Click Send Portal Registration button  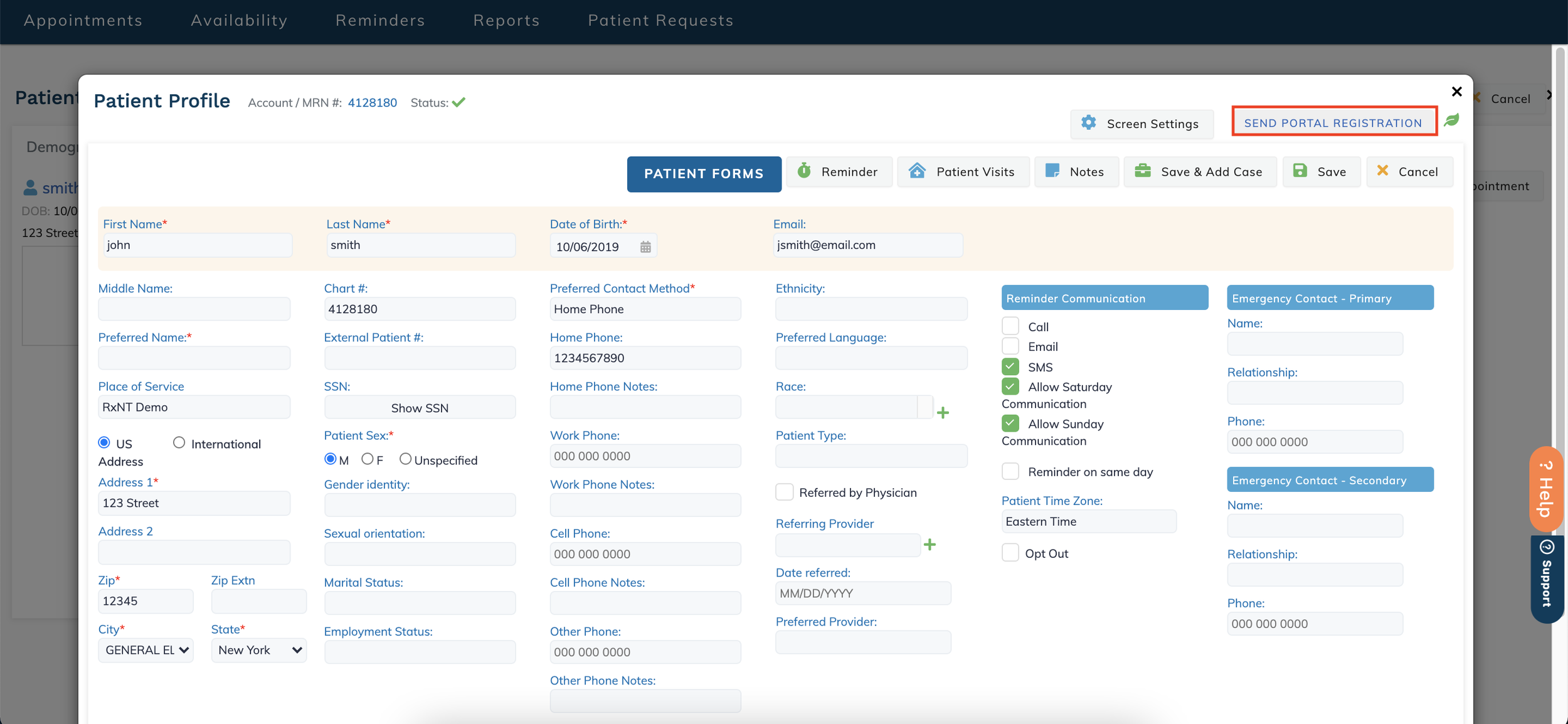(x=1333, y=123)
